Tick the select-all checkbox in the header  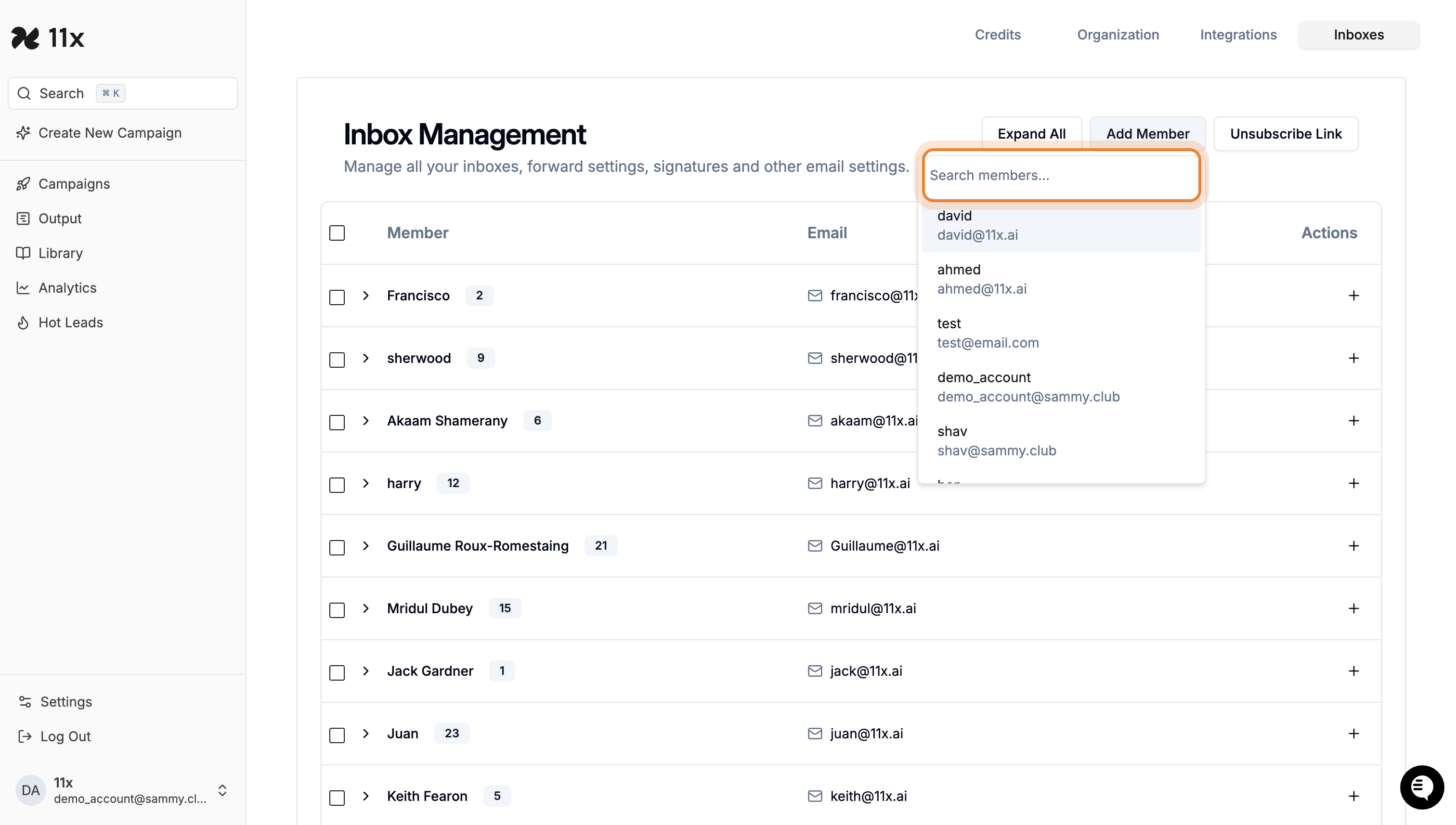pos(337,233)
